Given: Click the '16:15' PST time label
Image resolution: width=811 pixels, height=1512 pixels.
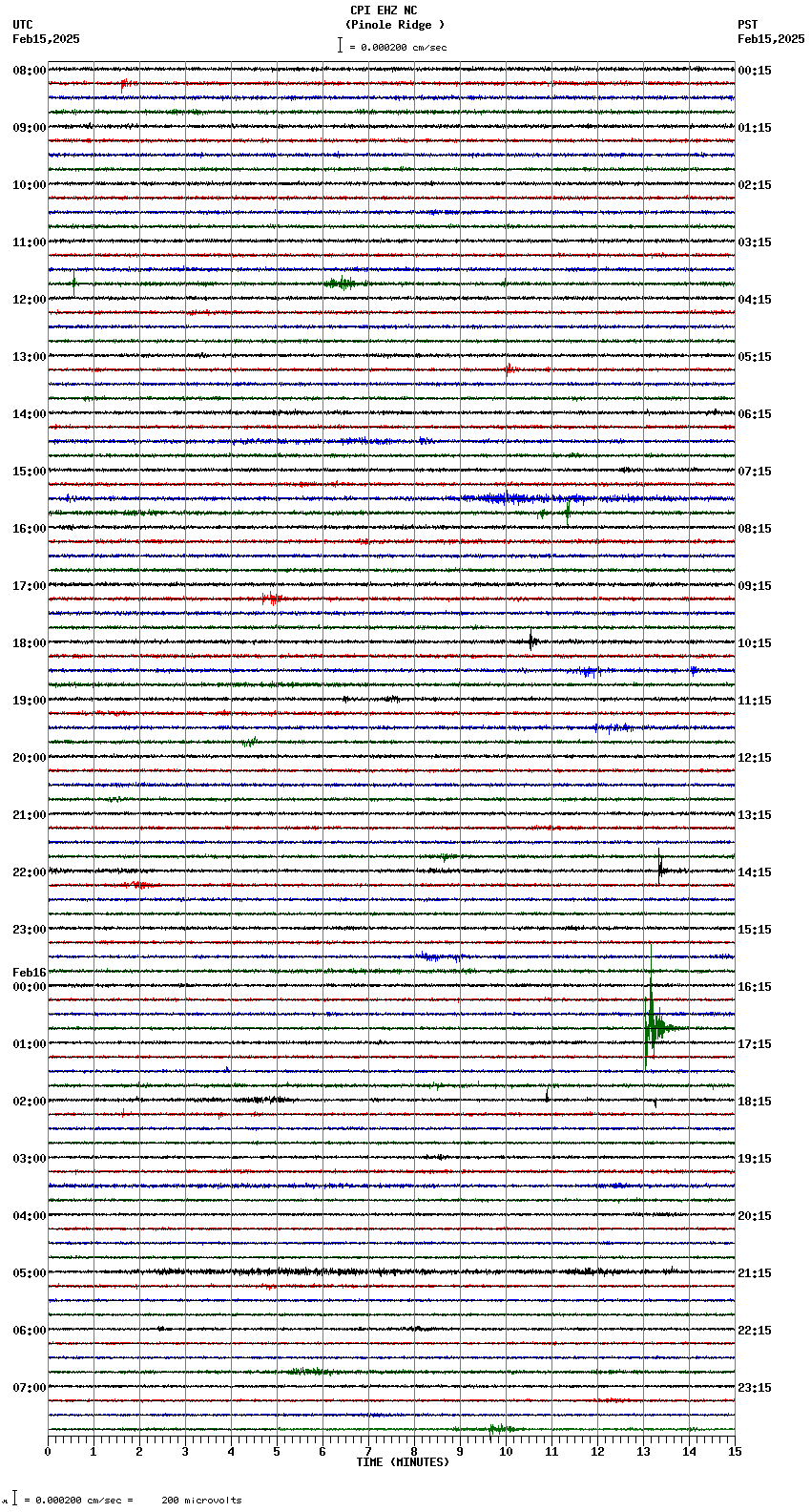Looking at the screenshot, I should (755, 987).
